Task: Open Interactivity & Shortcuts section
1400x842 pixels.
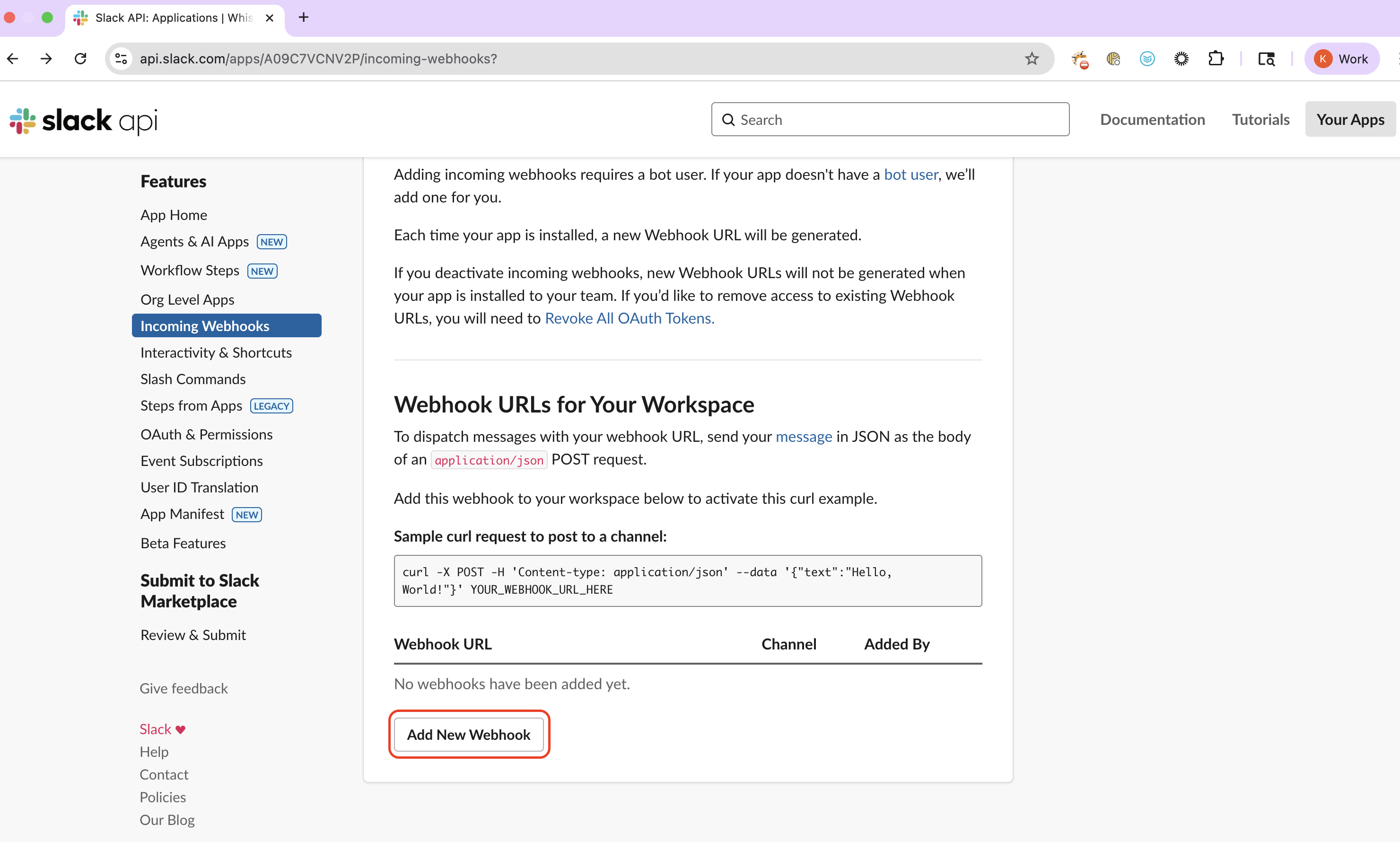Action: [216, 353]
